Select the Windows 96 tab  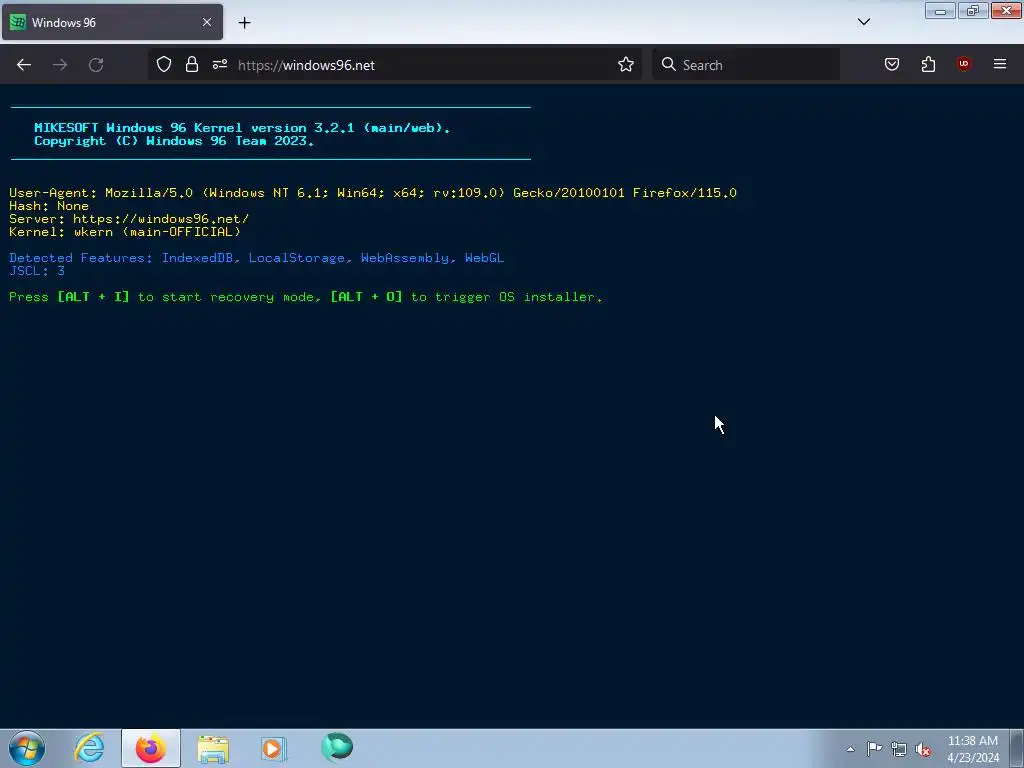point(112,22)
